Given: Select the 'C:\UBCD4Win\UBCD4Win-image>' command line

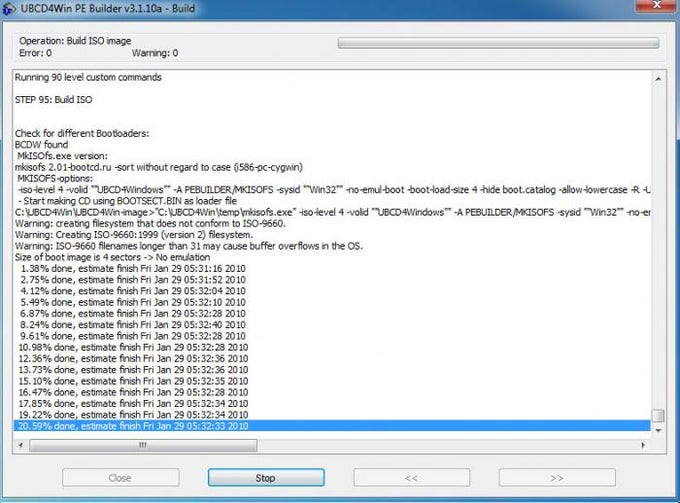Looking at the screenshot, I should coord(332,212).
